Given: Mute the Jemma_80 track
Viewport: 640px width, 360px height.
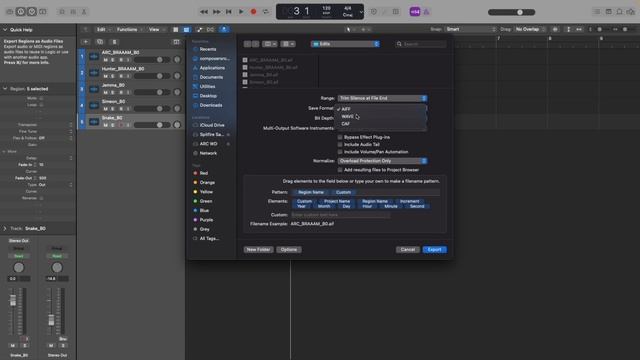Looking at the screenshot, I should point(106,92).
